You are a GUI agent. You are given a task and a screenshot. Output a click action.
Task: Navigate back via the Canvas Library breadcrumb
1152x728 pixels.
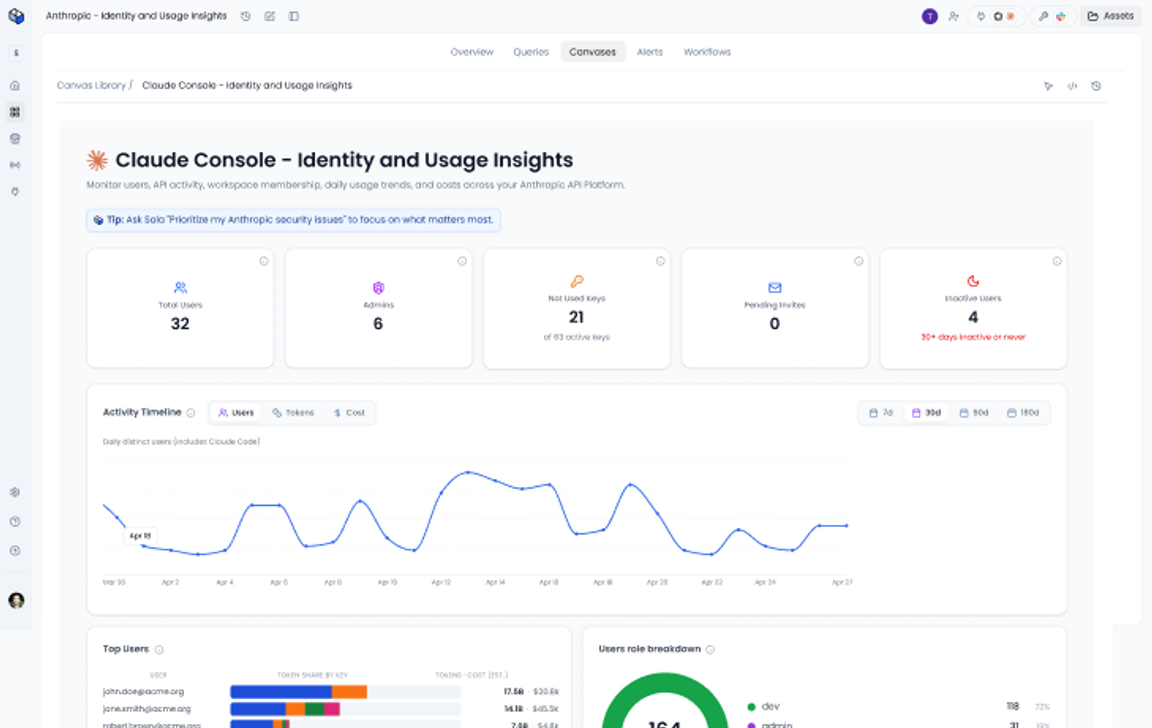click(90, 85)
